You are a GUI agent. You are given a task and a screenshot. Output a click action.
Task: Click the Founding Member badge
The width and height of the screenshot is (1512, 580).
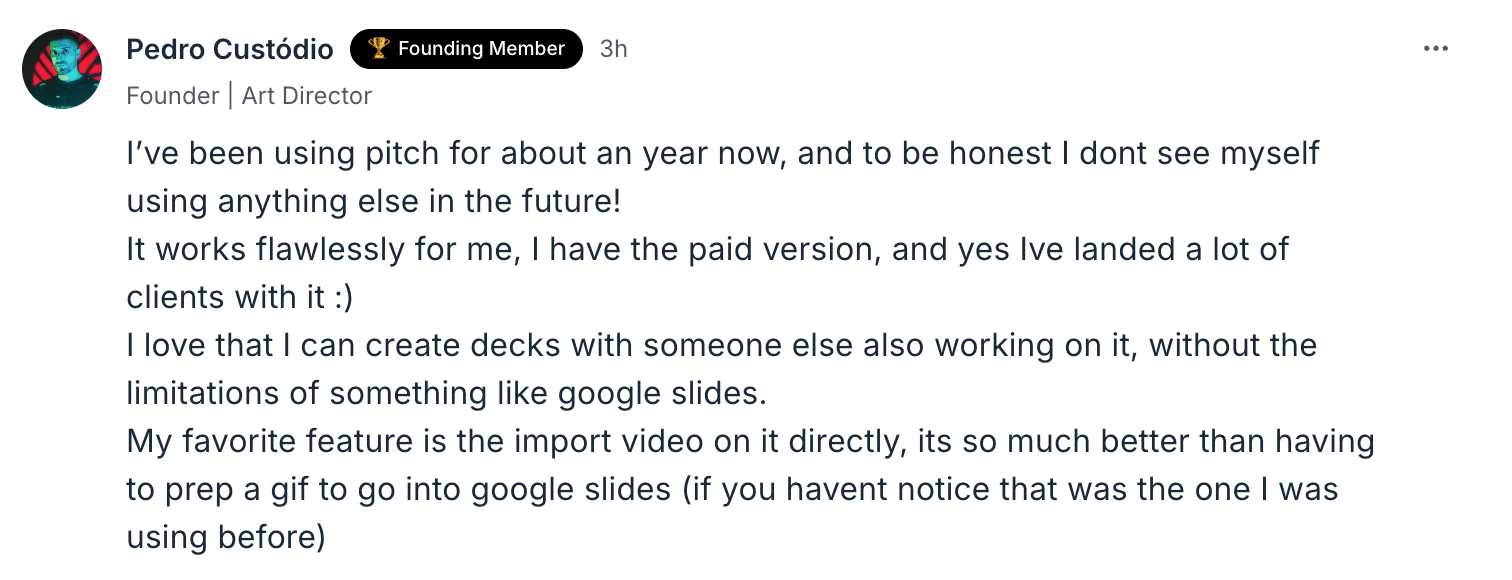click(466, 49)
